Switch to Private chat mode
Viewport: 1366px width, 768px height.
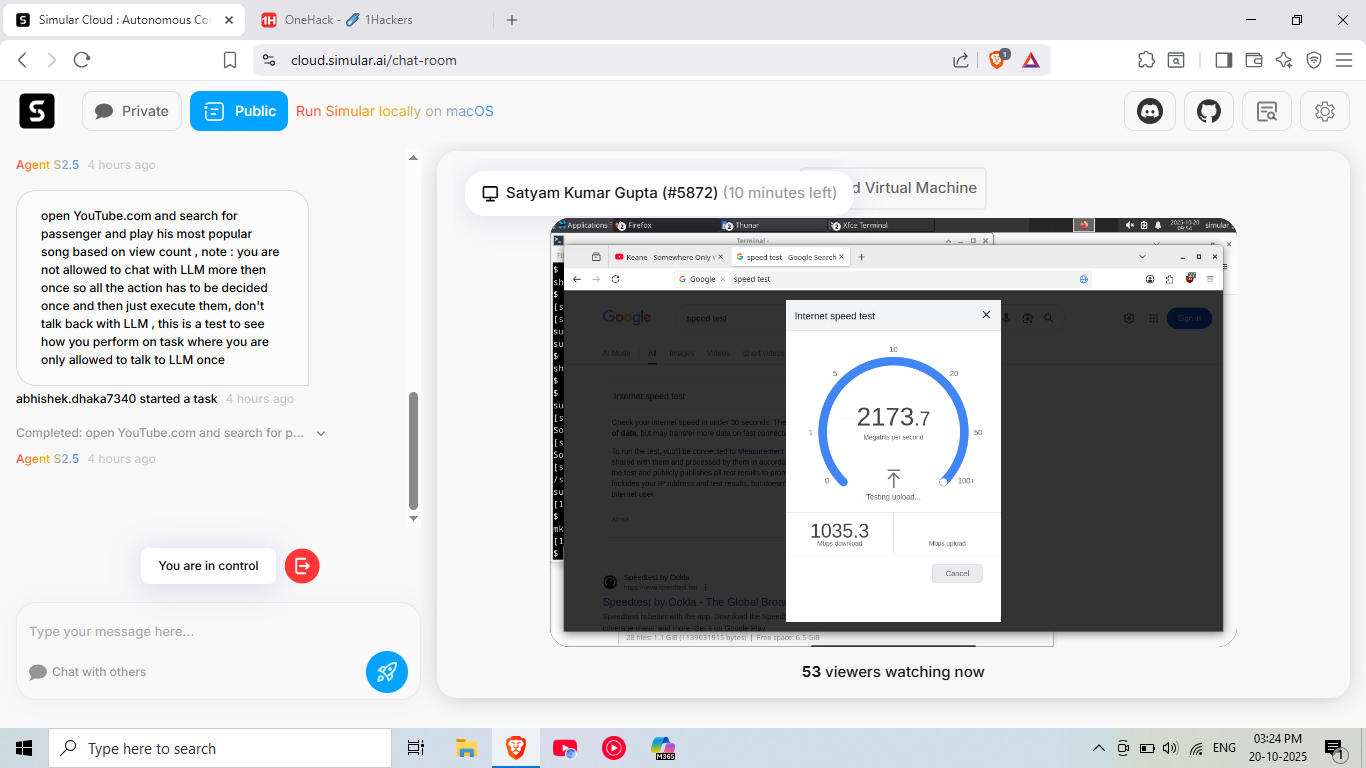tap(132, 111)
